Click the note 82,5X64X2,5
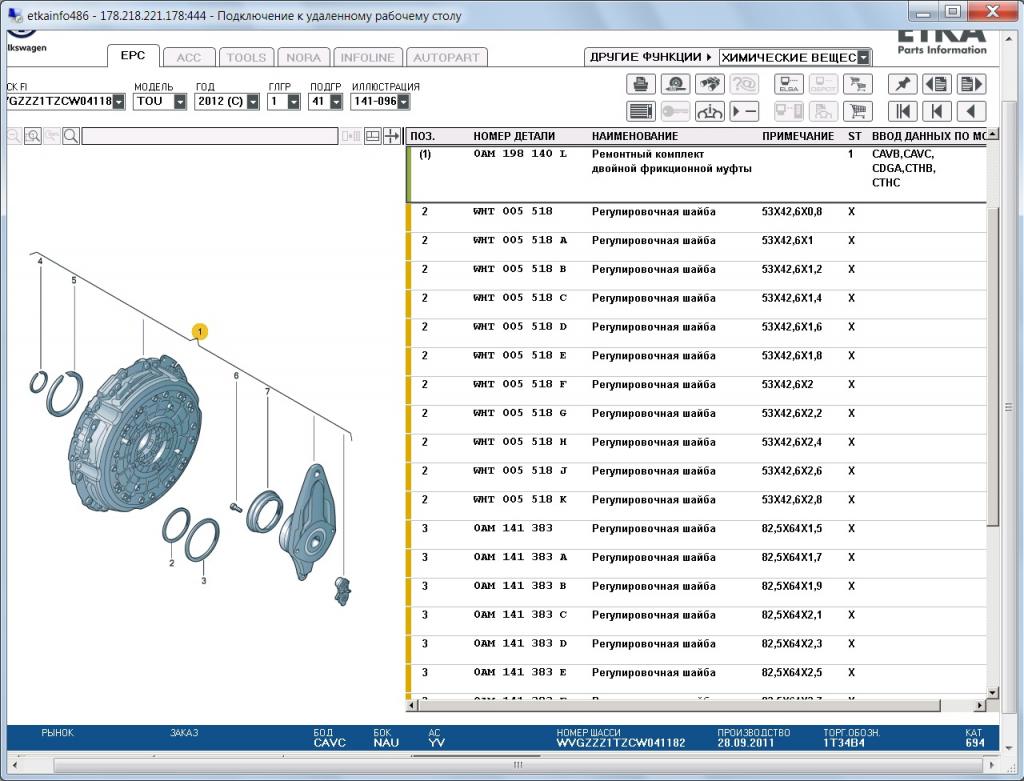The height and width of the screenshot is (781, 1024). click(792, 673)
